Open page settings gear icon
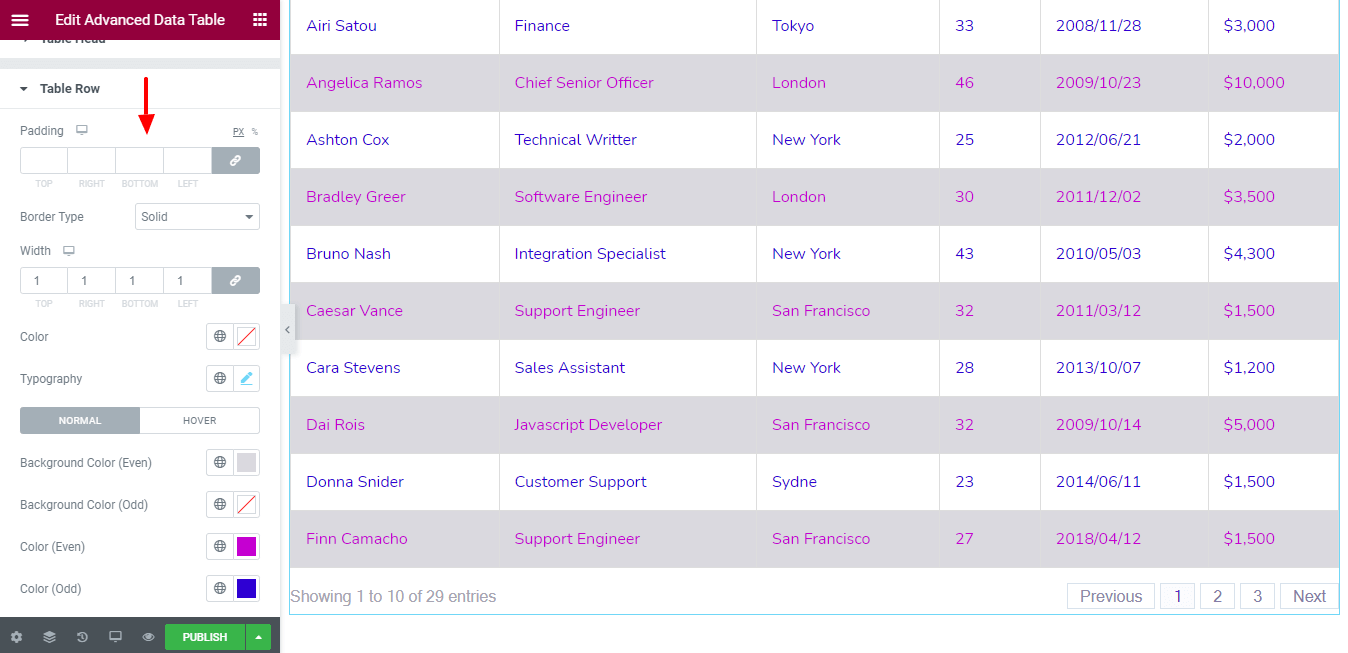Image resolution: width=1348 pixels, height=653 pixels. (x=16, y=637)
